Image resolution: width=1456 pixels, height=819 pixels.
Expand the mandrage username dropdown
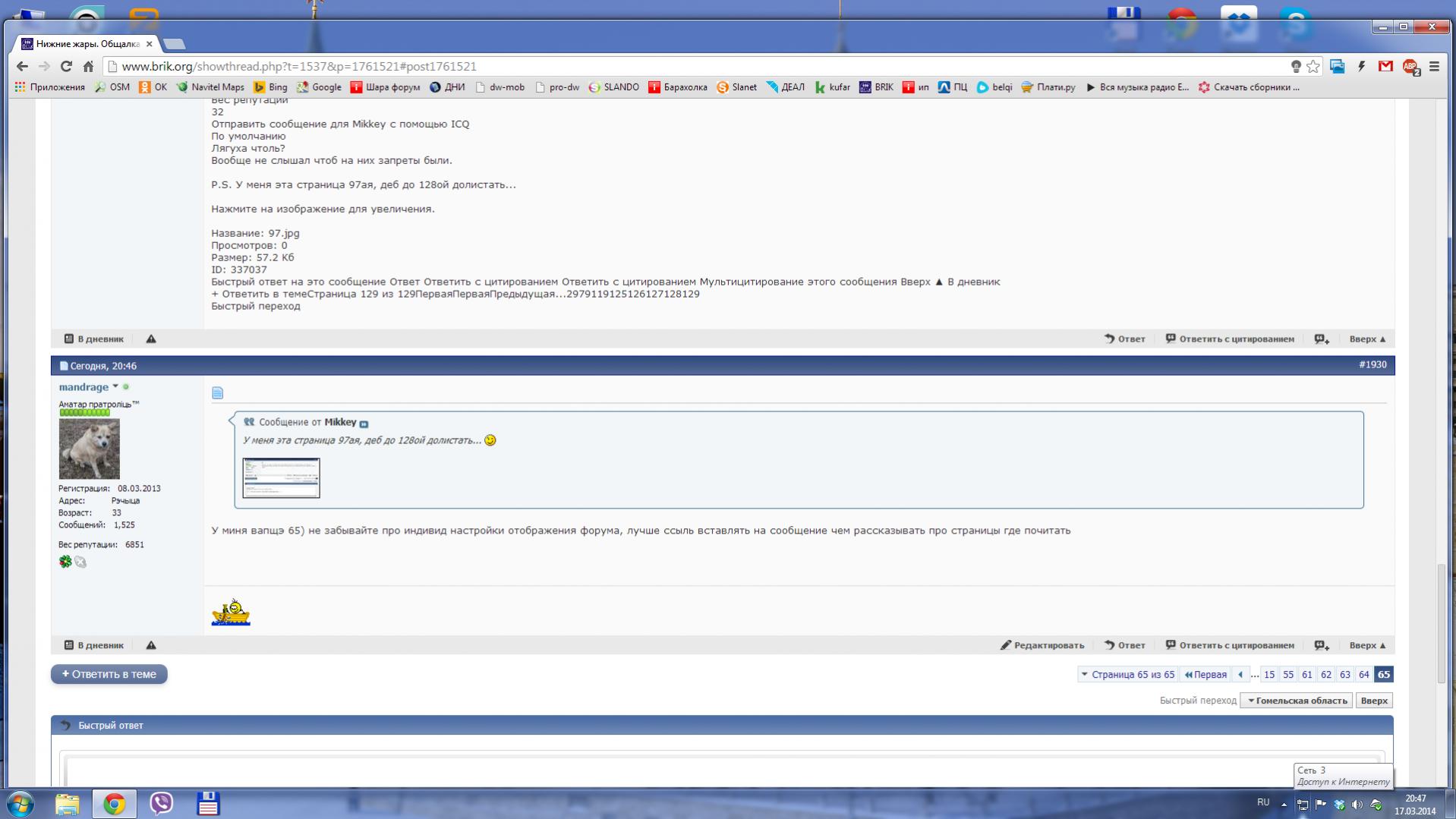pyautogui.click(x=115, y=387)
